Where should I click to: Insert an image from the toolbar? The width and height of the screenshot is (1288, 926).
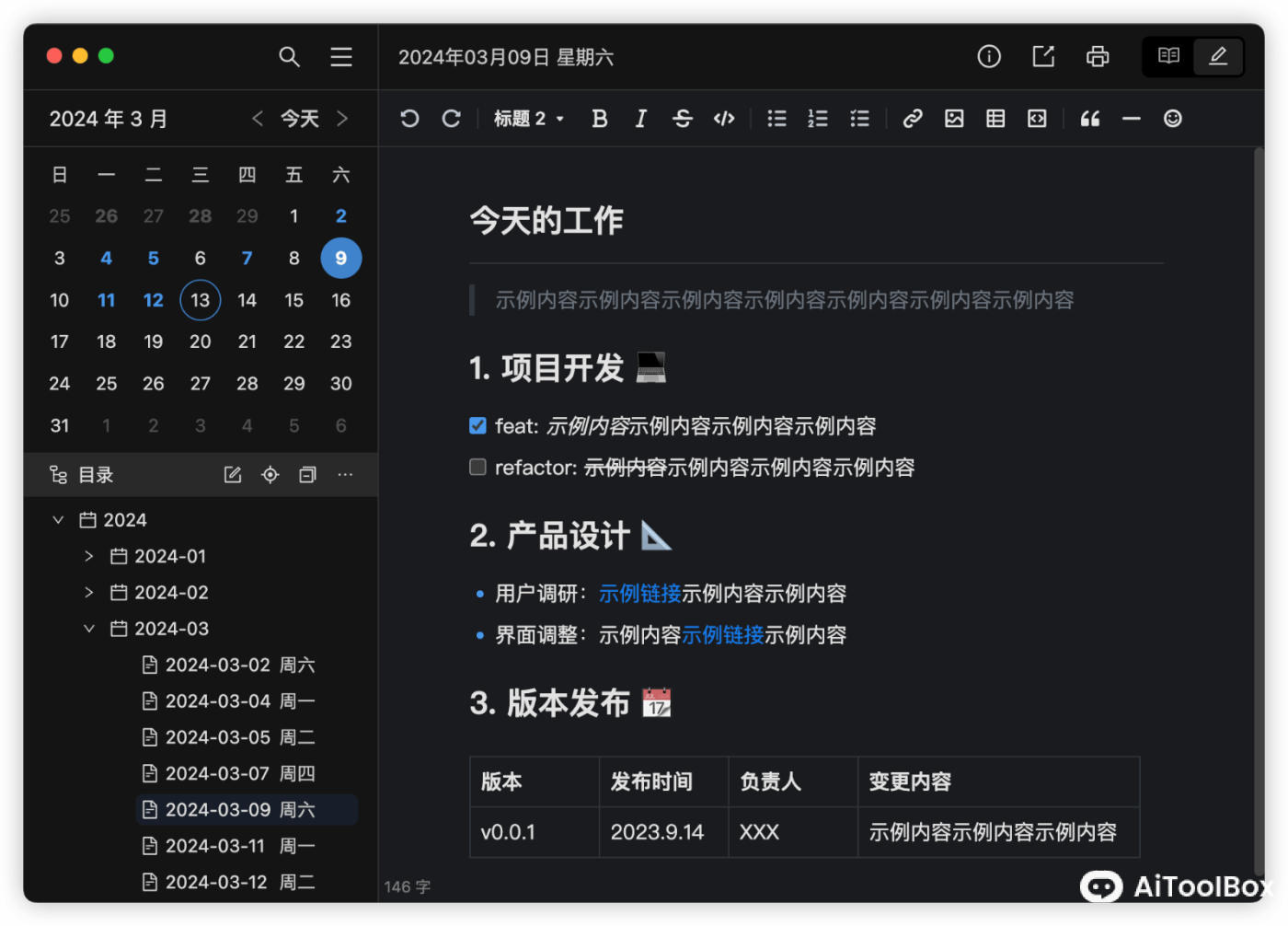pyautogui.click(x=954, y=118)
